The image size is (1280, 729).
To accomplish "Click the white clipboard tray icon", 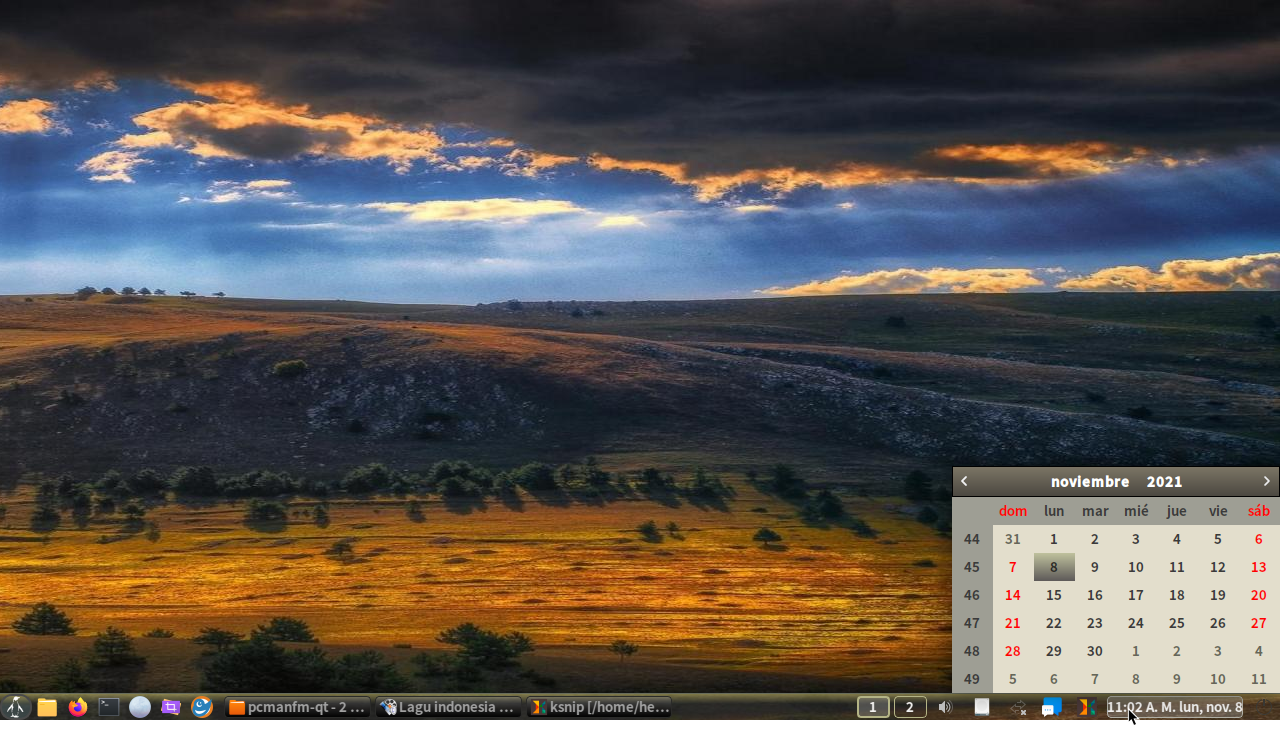I will (x=982, y=707).
